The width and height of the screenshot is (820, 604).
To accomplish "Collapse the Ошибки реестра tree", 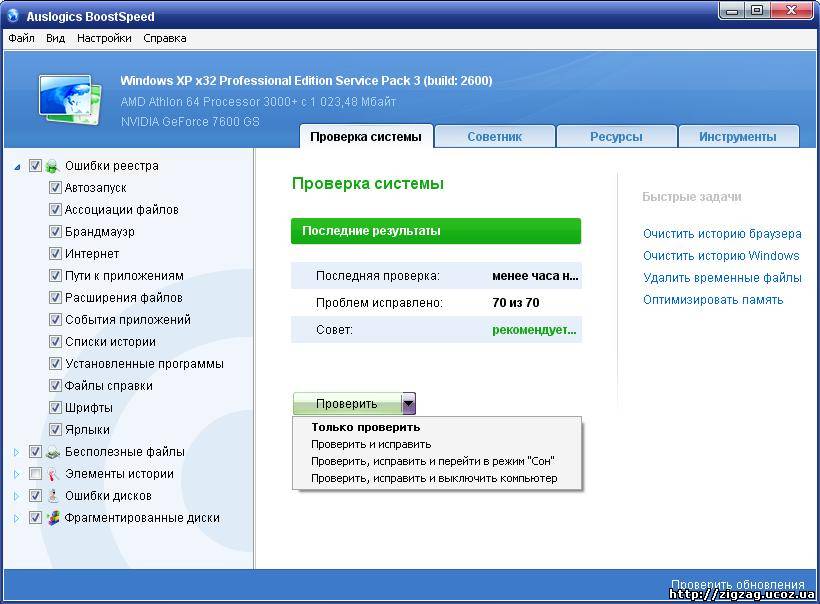I will [x=17, y=167].
